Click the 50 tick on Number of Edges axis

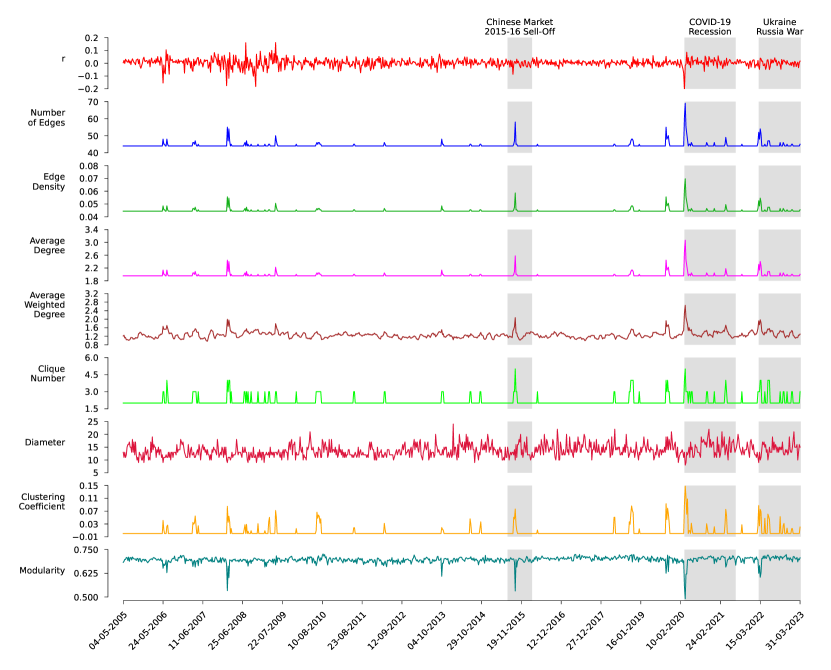click(93, 136)
